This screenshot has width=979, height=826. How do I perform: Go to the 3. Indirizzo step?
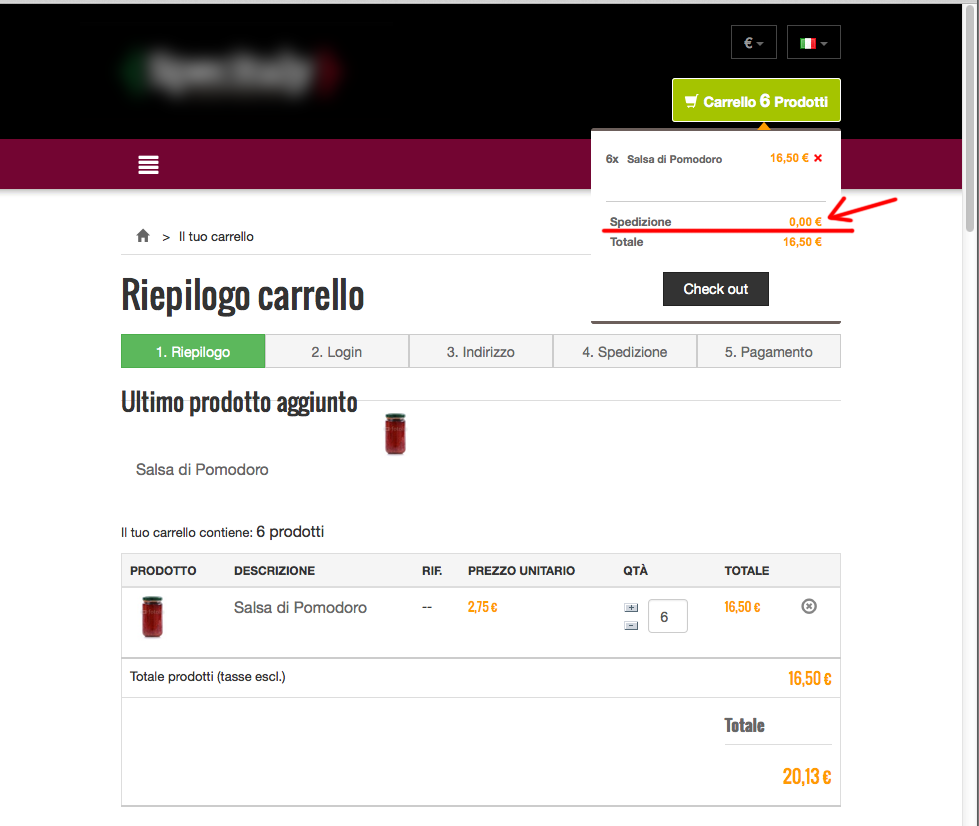(x=481, y=352)
